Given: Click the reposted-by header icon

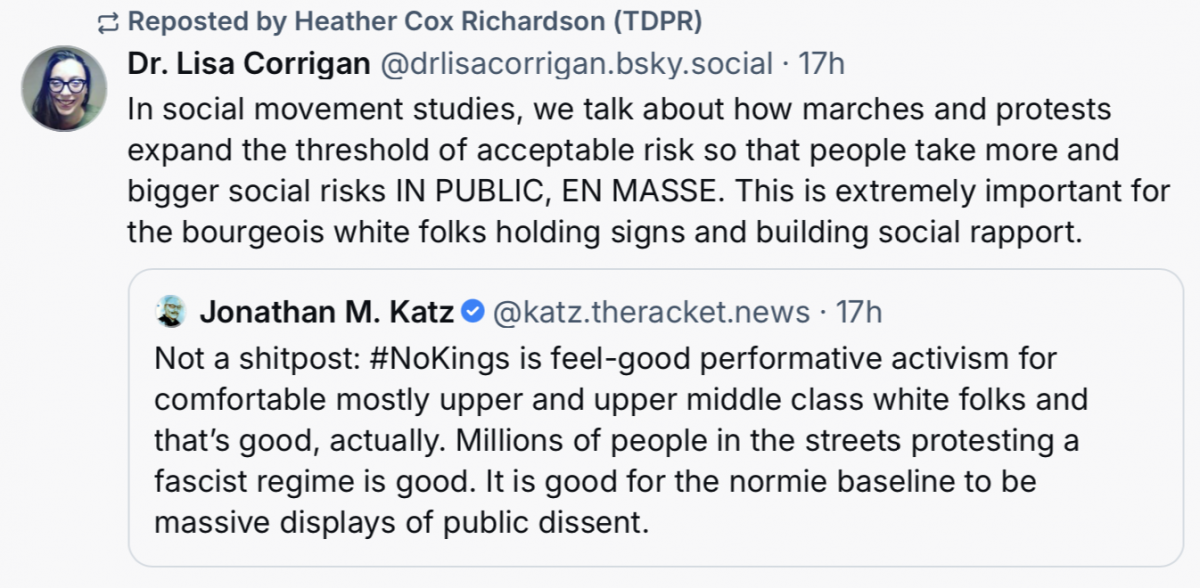Looking at the screenshot, I should (108, 19).
